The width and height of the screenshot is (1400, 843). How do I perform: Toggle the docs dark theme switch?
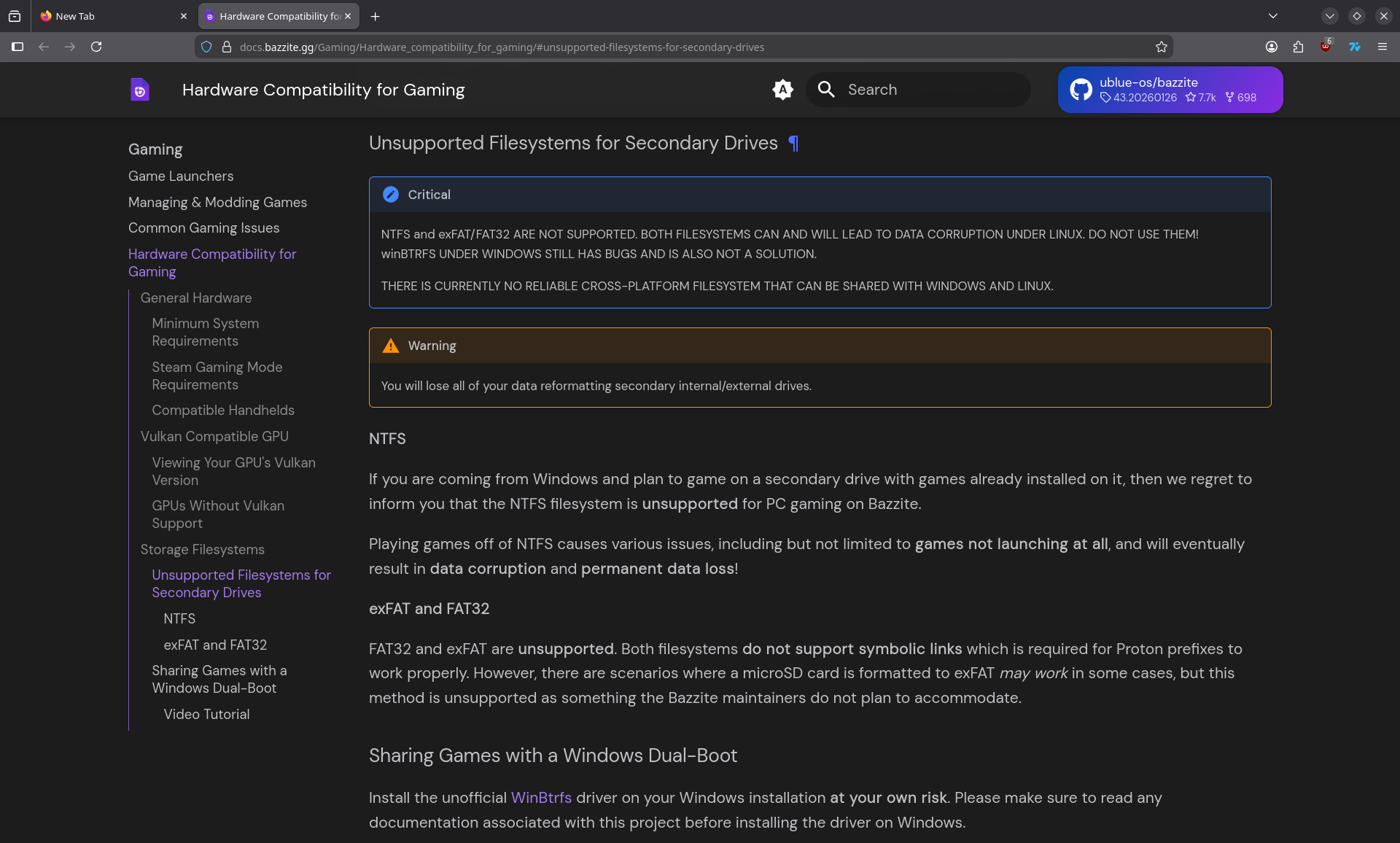click(x=782, y=89)
